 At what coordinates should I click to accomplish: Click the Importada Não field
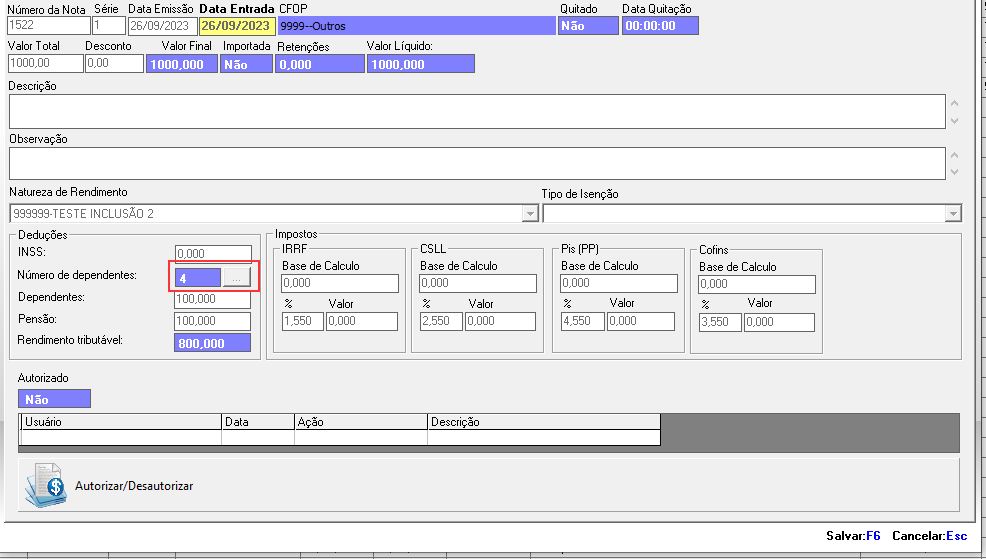point(246,64)
